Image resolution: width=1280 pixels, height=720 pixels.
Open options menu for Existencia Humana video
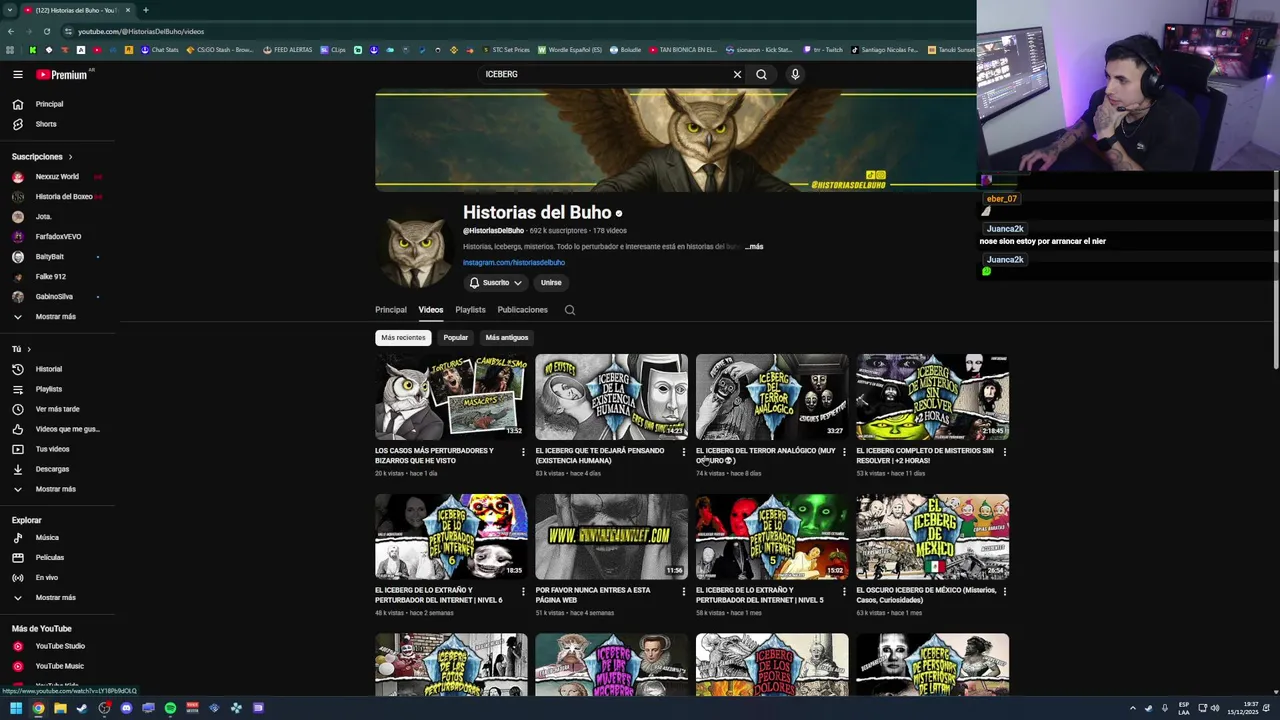tap(683, 452)
